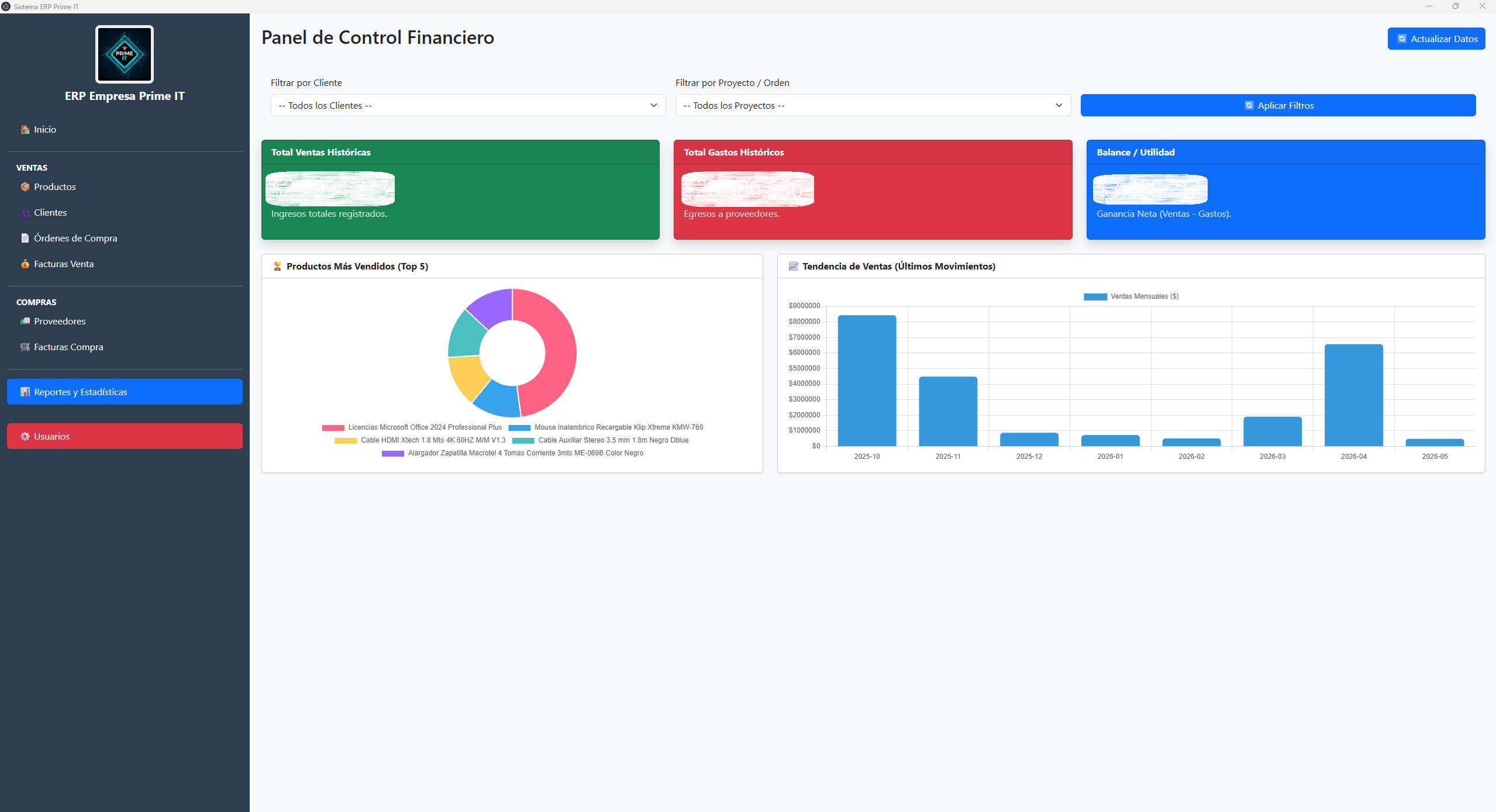Click the gear icon beside Usuarios
This screenshot has height=812, width=1496.
(x=25, y=437)
